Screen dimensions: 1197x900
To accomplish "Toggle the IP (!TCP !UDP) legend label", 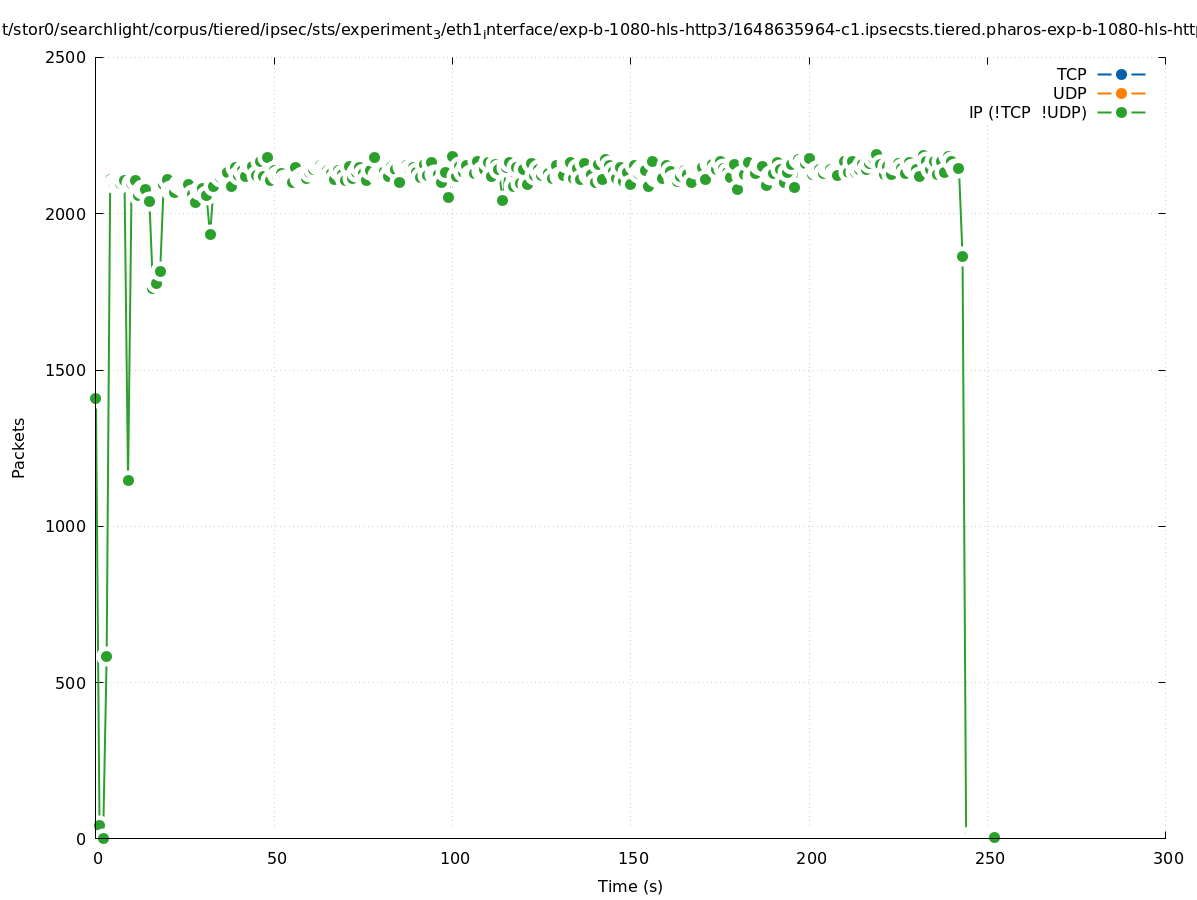I will tap(1027, 112).
